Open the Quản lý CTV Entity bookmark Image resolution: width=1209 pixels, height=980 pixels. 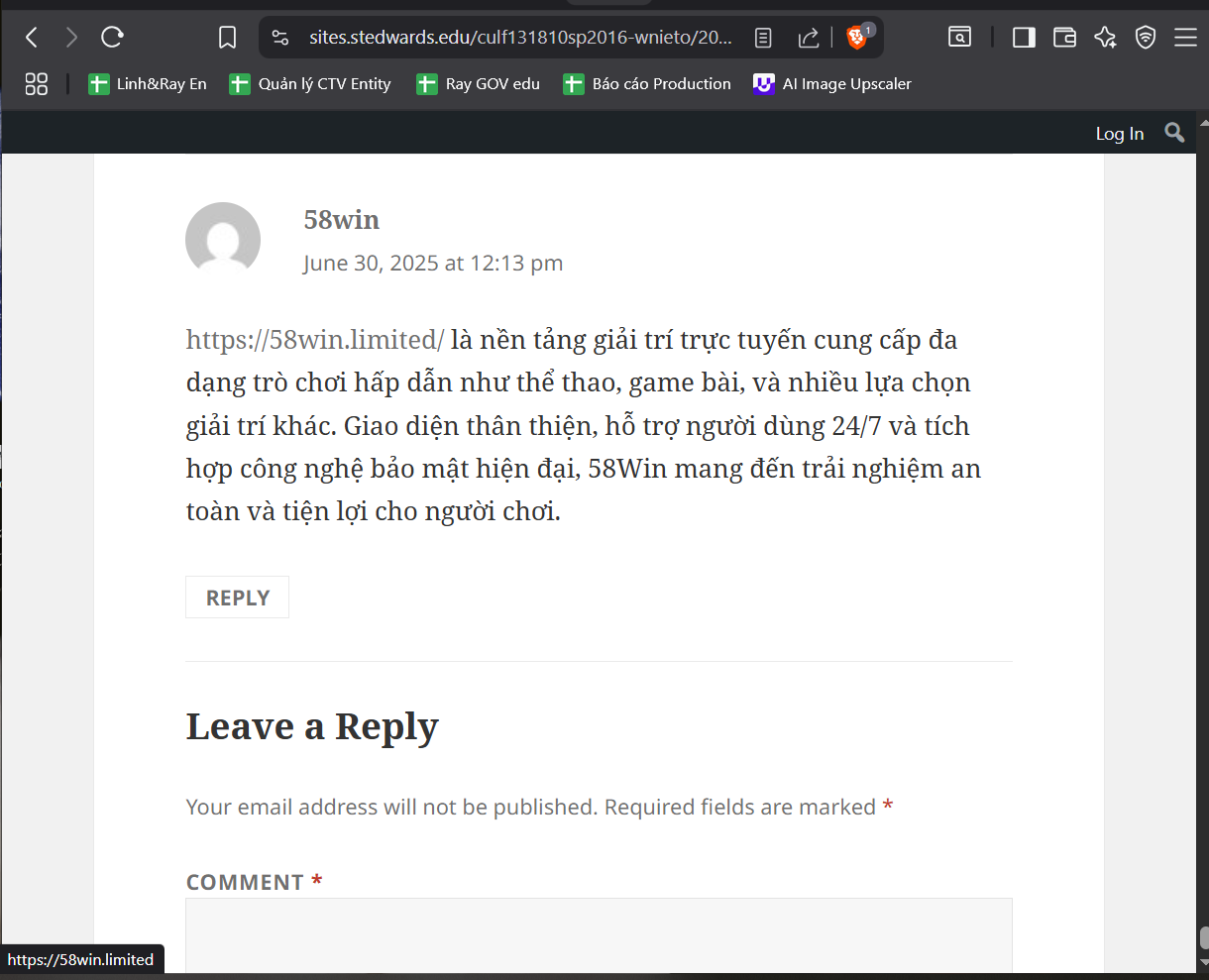pos(310,84)
